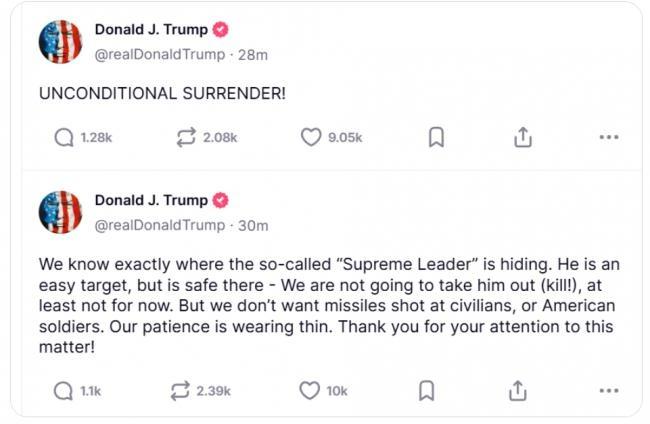ReTruth the UNCONDITIONAL SURRENDER post
The height and width of the screenshot is (424, 650).
click(186, 138)
